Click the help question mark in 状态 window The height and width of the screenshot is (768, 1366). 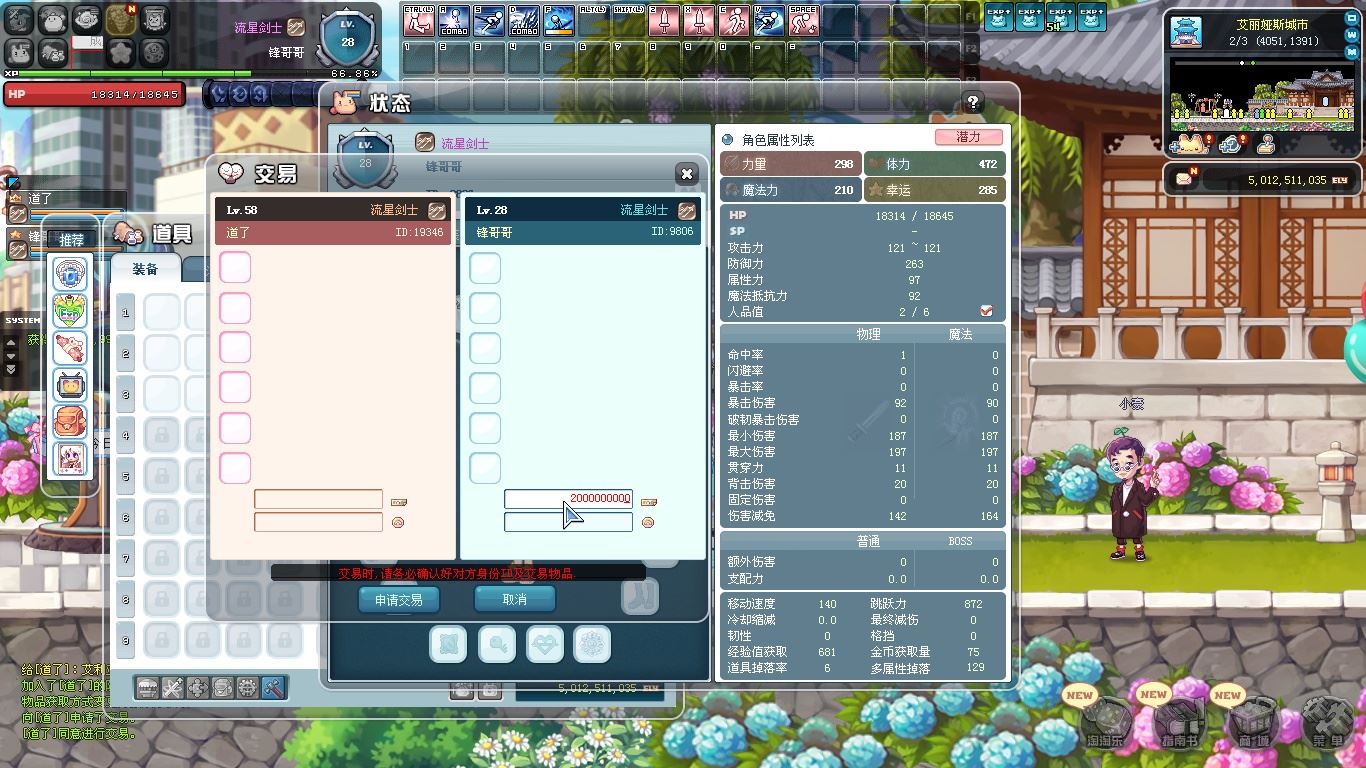coord(972,102)
